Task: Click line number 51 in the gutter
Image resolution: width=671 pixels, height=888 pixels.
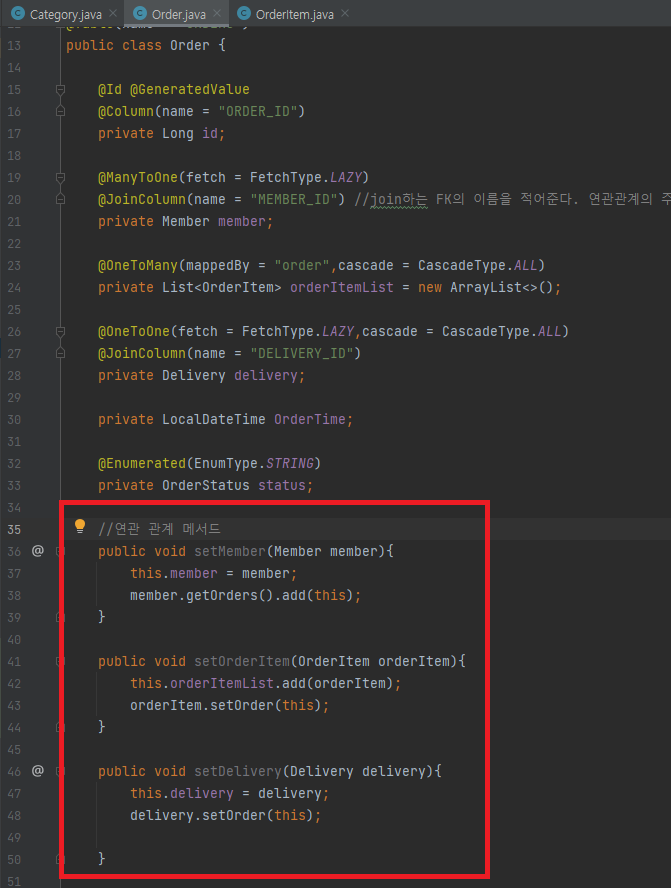Action: point(14,881)
